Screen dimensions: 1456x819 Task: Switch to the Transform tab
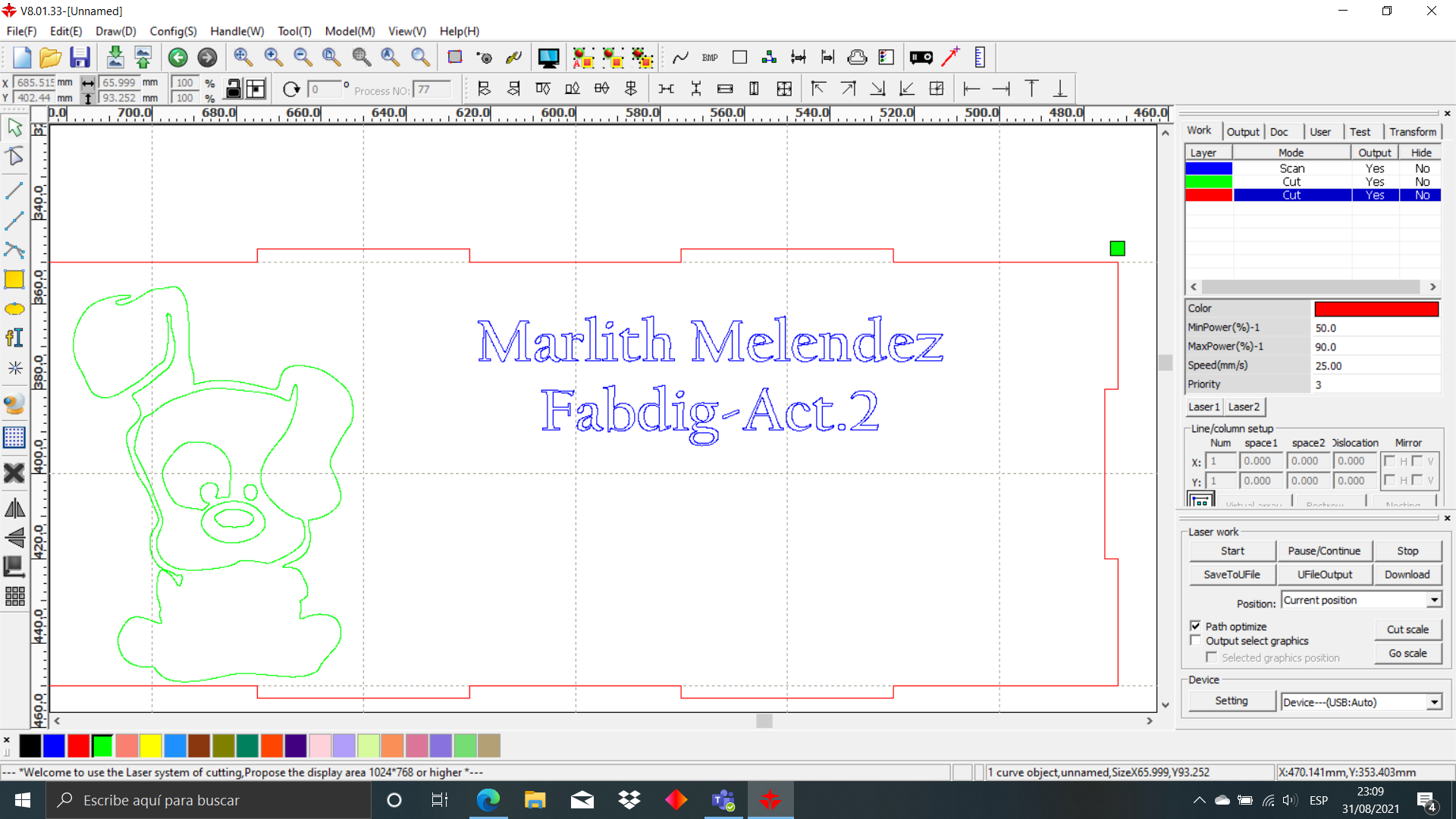point(1412,131)
